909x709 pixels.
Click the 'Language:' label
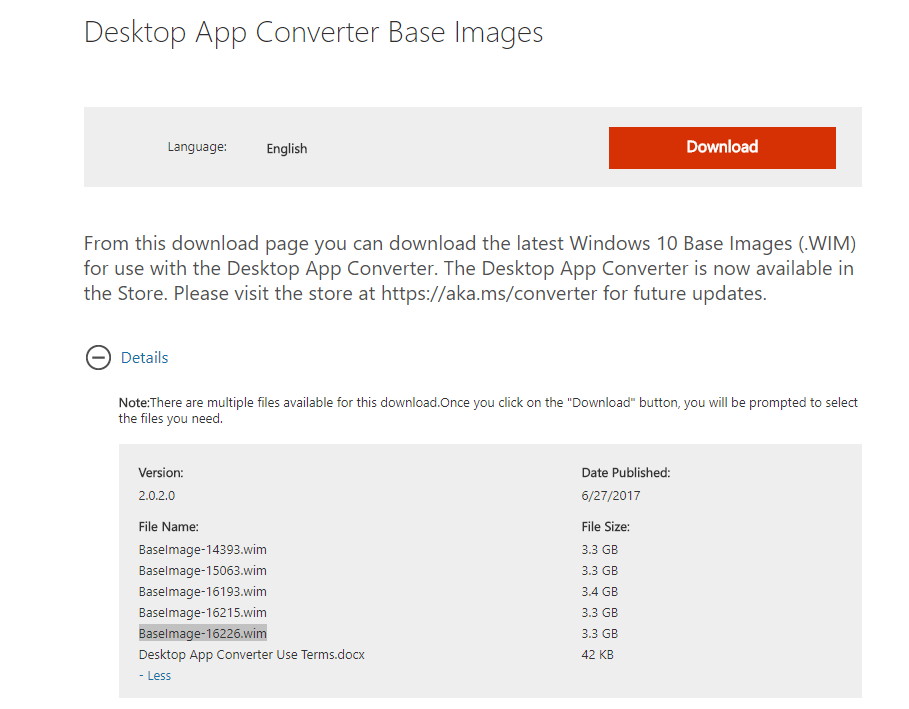[x=197, y=147]
